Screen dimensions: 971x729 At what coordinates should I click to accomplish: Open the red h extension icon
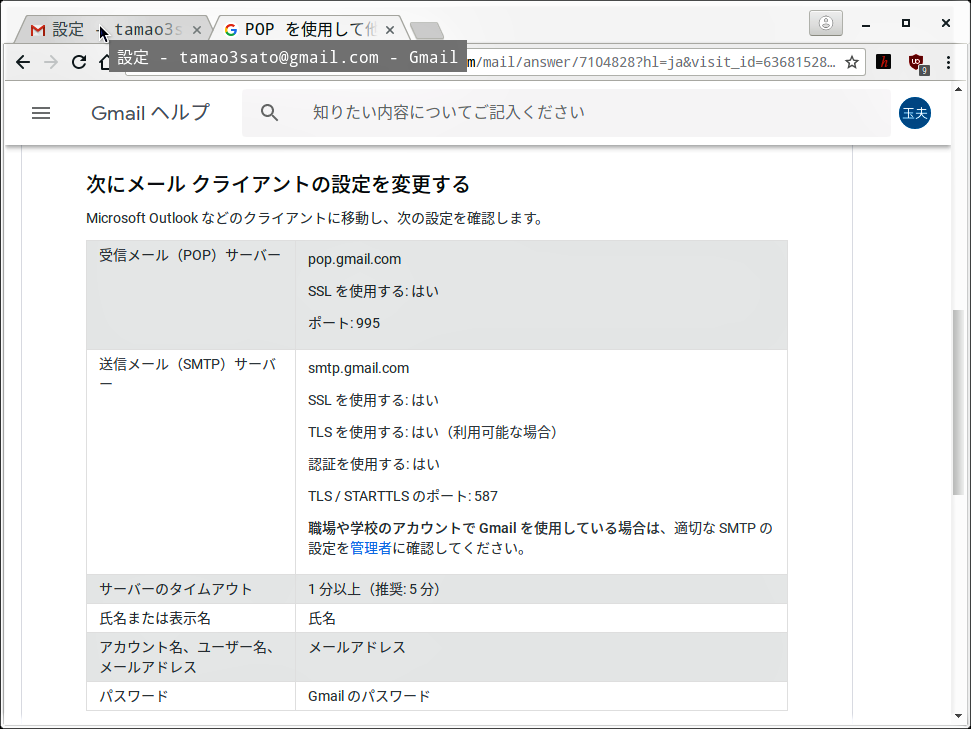(884, 62)
